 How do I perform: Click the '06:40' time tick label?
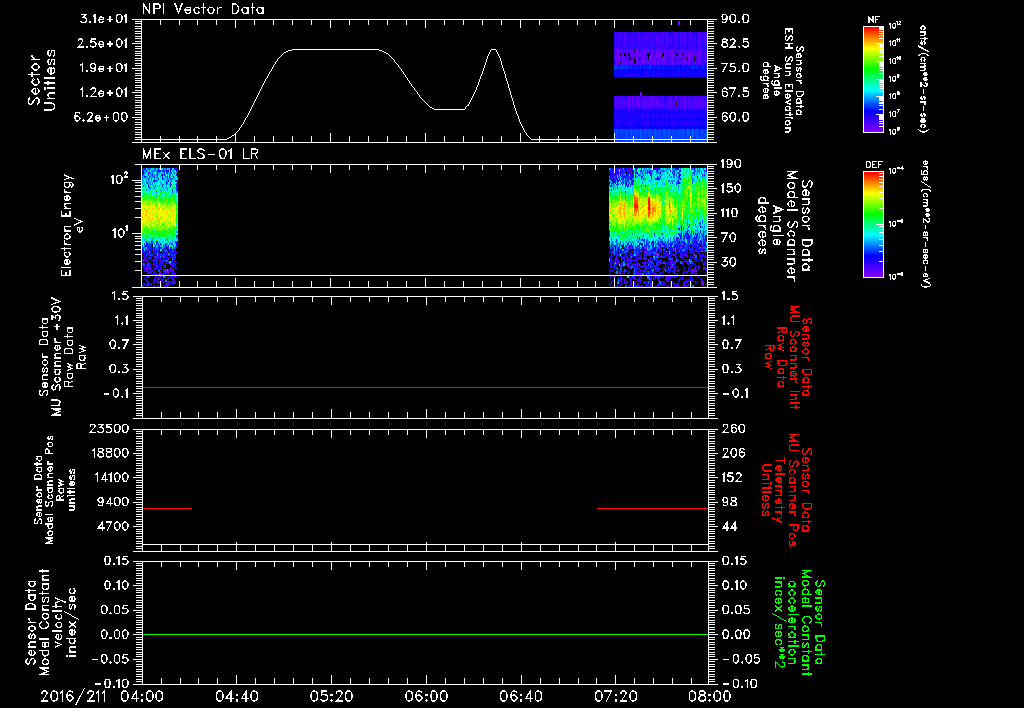(521, 696)
